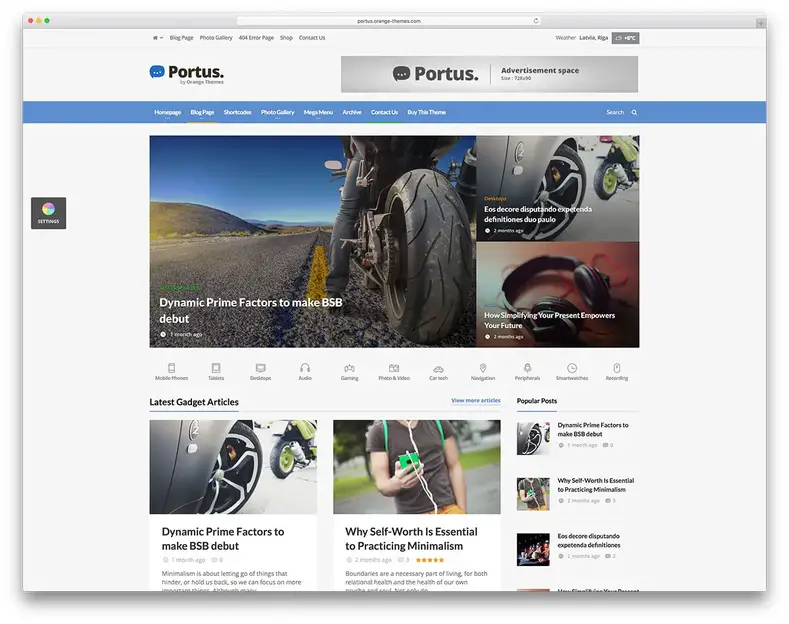
Task: Open the Settings color wheel panel
Action: 48,213
